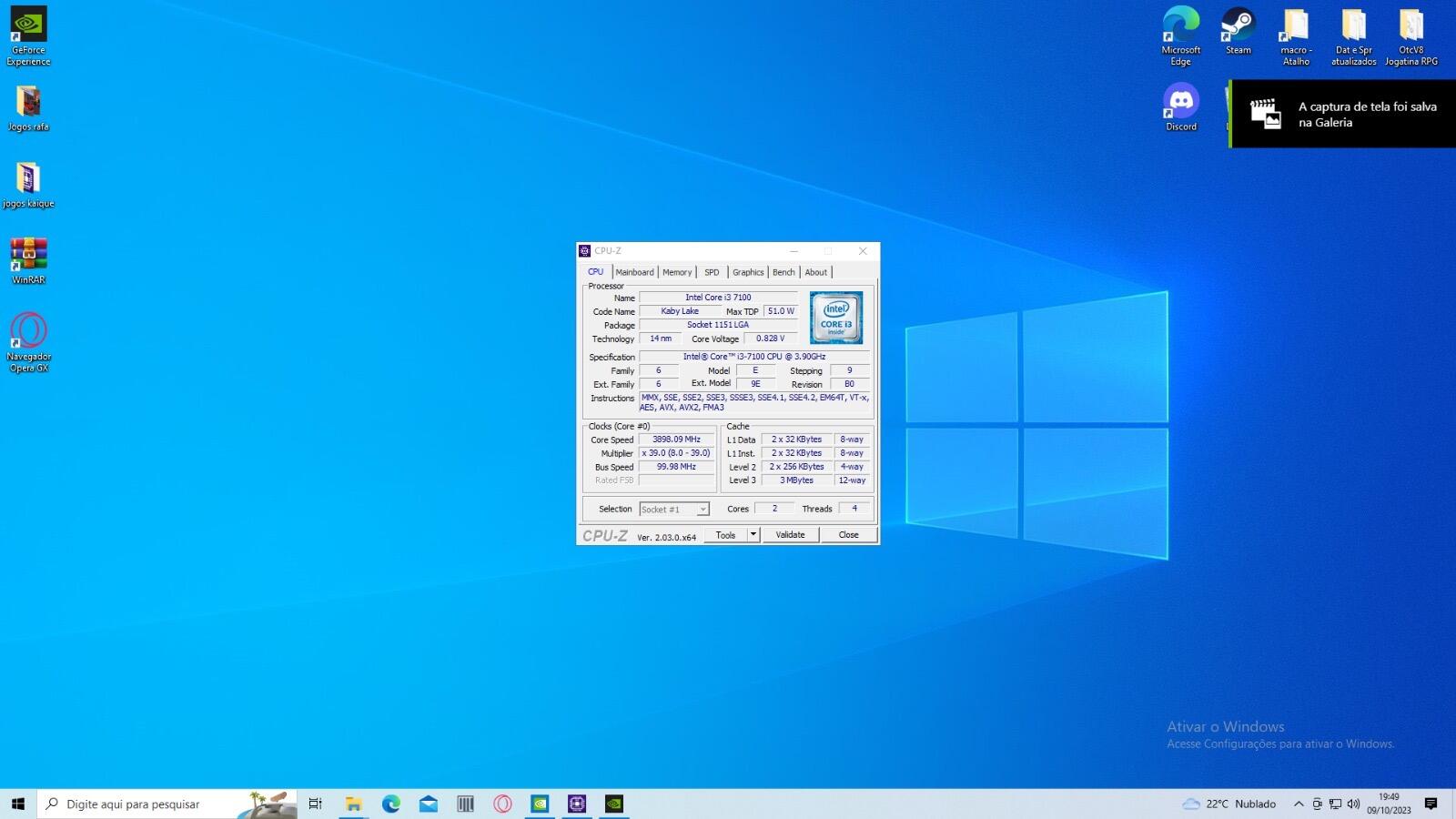Click the Technology value 14 nm

pyautogui.click(x=661, y=339)
